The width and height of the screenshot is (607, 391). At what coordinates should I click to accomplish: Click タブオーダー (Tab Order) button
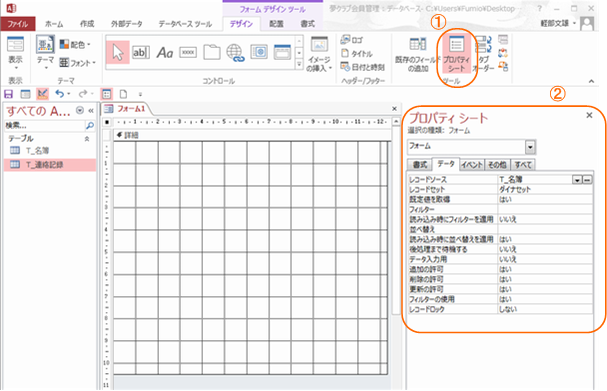click(484, 54)
